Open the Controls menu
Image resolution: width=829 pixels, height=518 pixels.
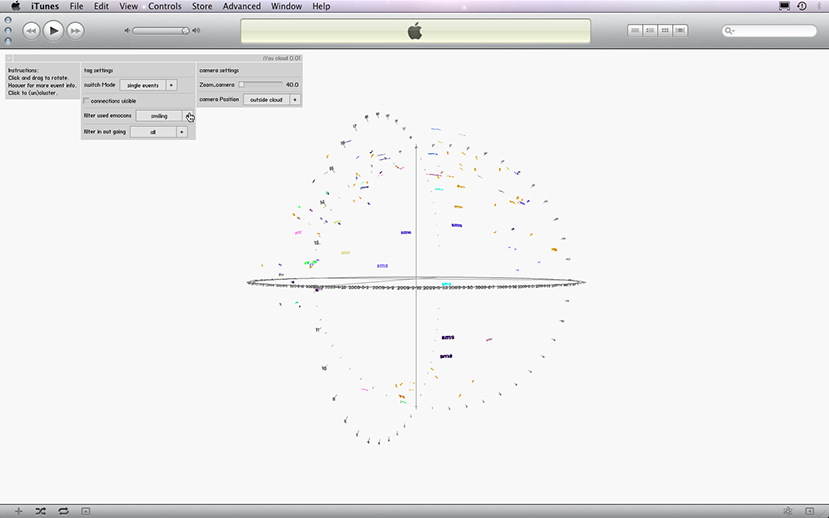165,6
